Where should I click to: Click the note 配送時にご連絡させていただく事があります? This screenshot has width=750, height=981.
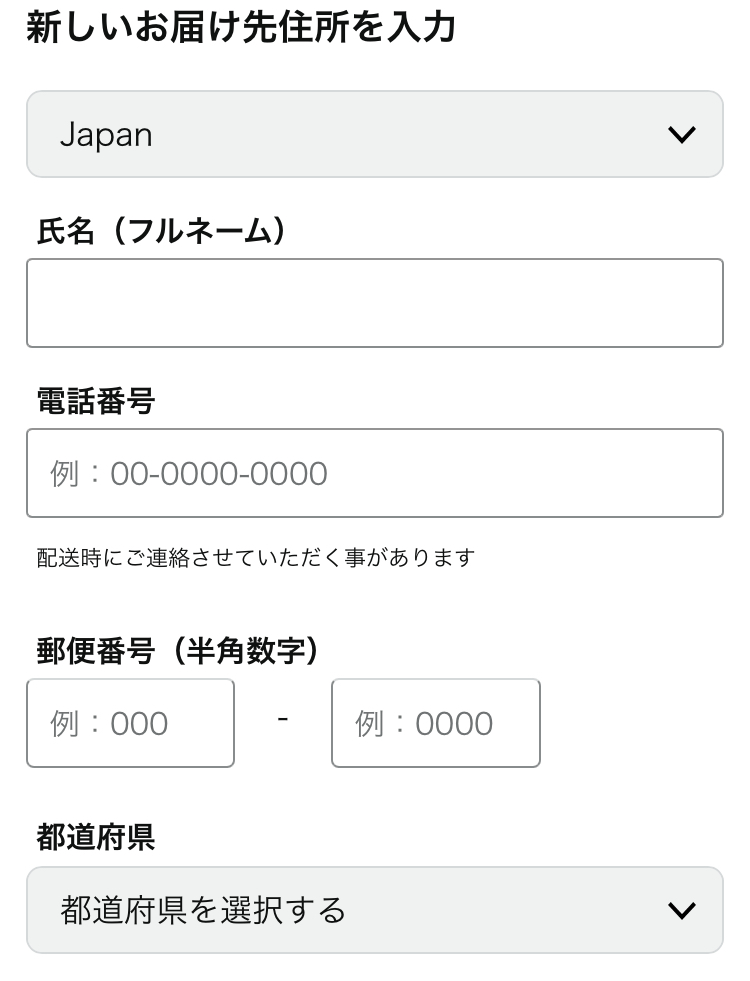[255, 557]
